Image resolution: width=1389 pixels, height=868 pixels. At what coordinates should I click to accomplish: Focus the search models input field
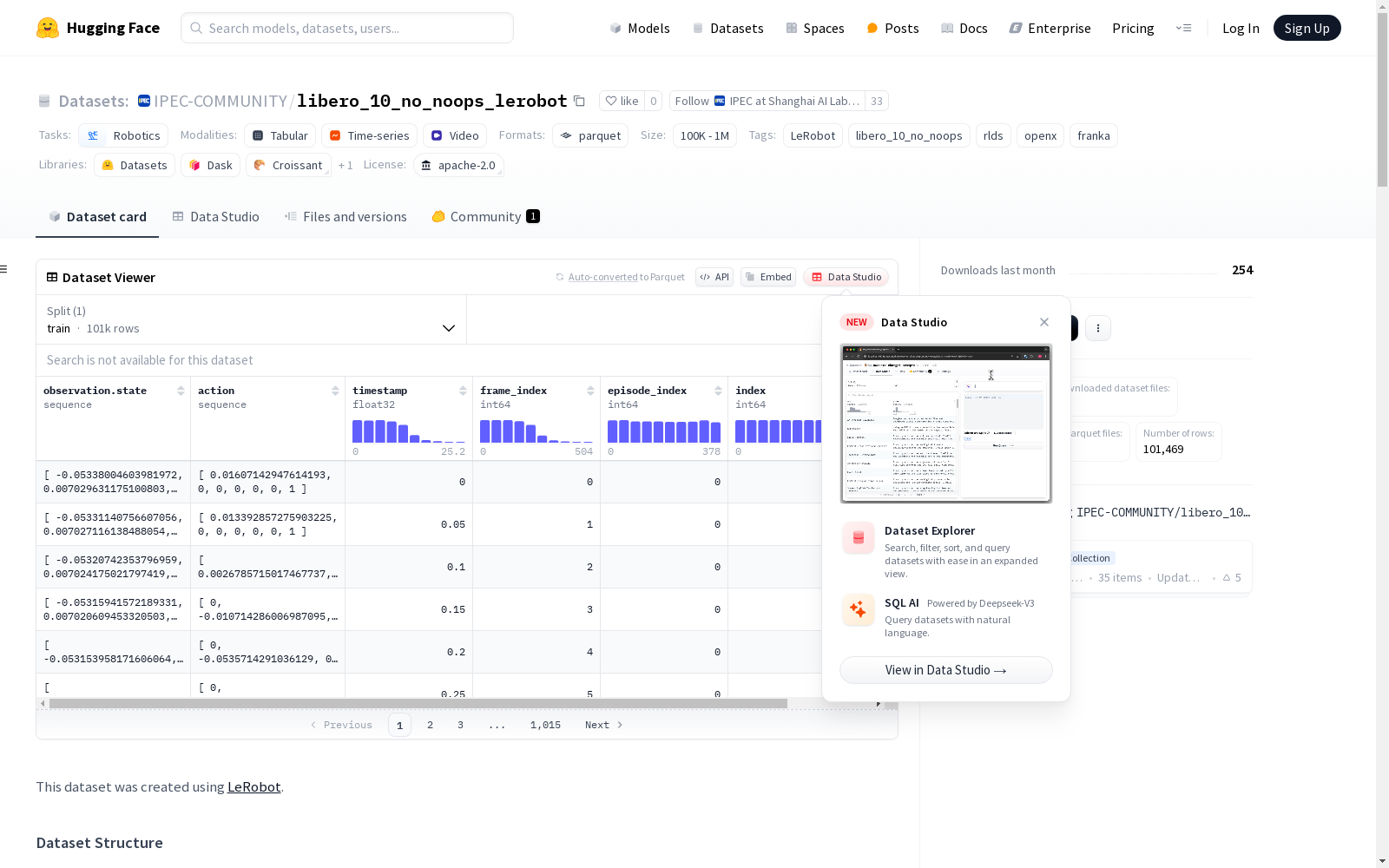point(347,28)
